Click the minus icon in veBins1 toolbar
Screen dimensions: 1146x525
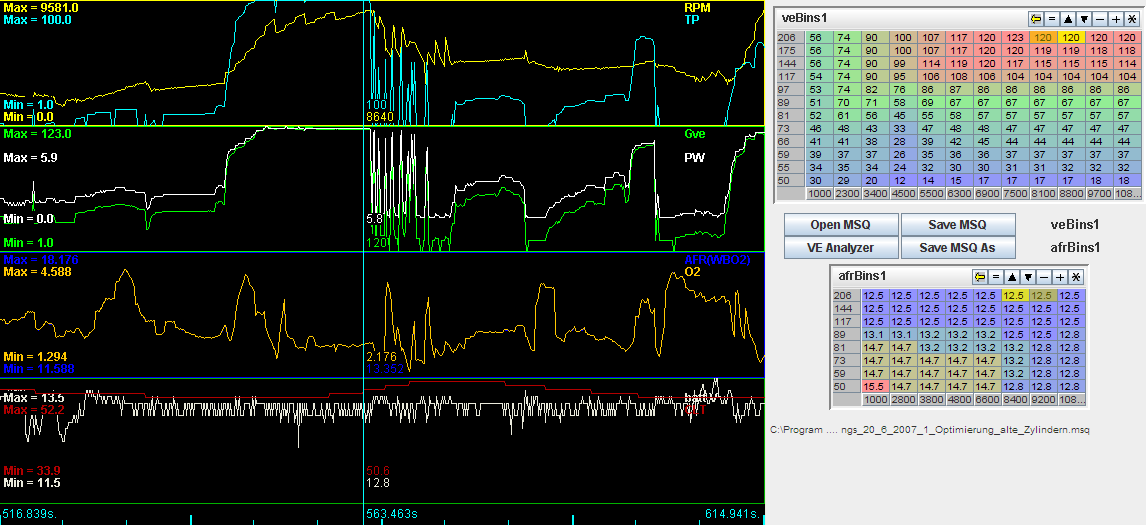[1099, 19]
